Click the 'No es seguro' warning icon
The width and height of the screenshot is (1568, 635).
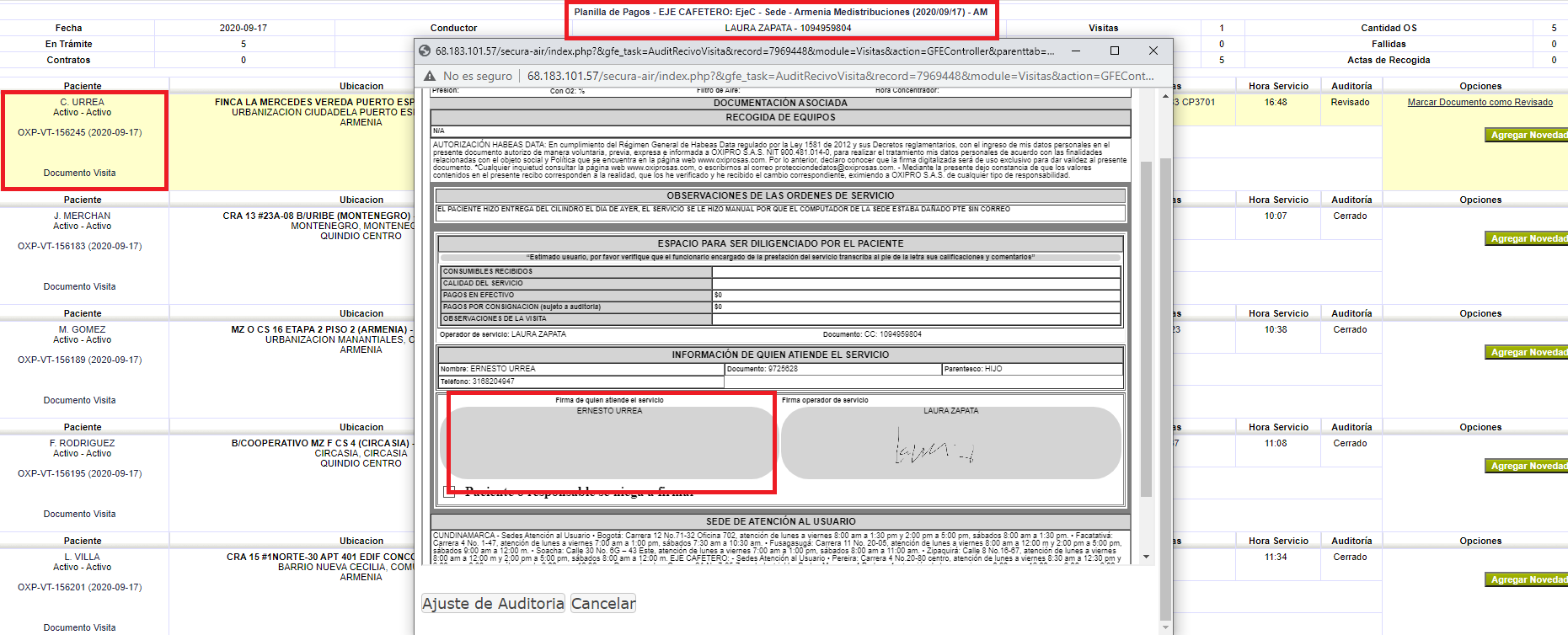(430, 76)
